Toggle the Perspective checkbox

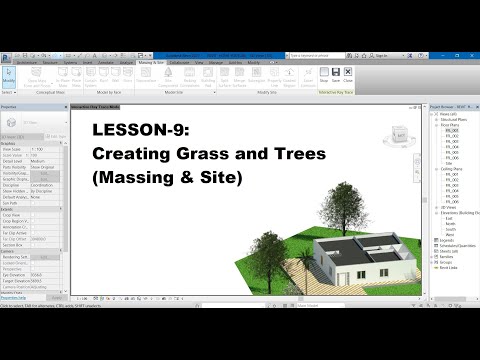click(33, 269)
